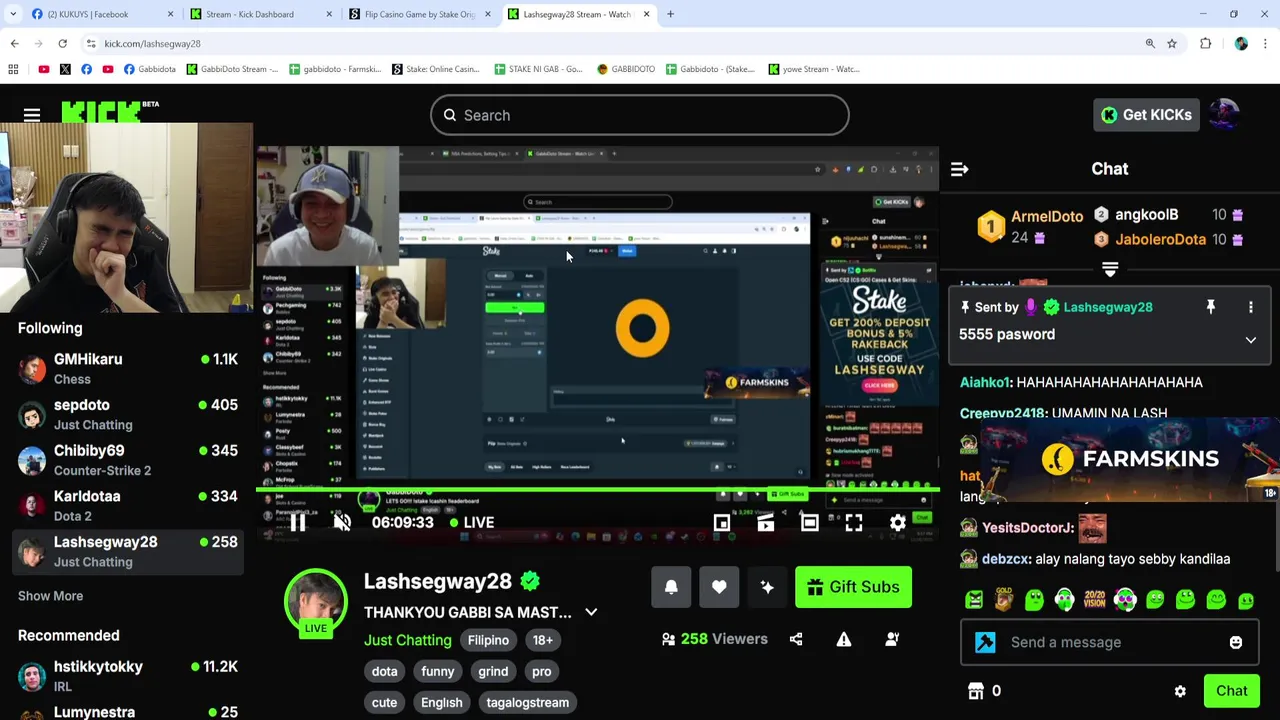Switch to Stream - Kick Dashboard tab
This screenshot has height=720, width=1280.
pyautogui.click(x=262, y=14)
